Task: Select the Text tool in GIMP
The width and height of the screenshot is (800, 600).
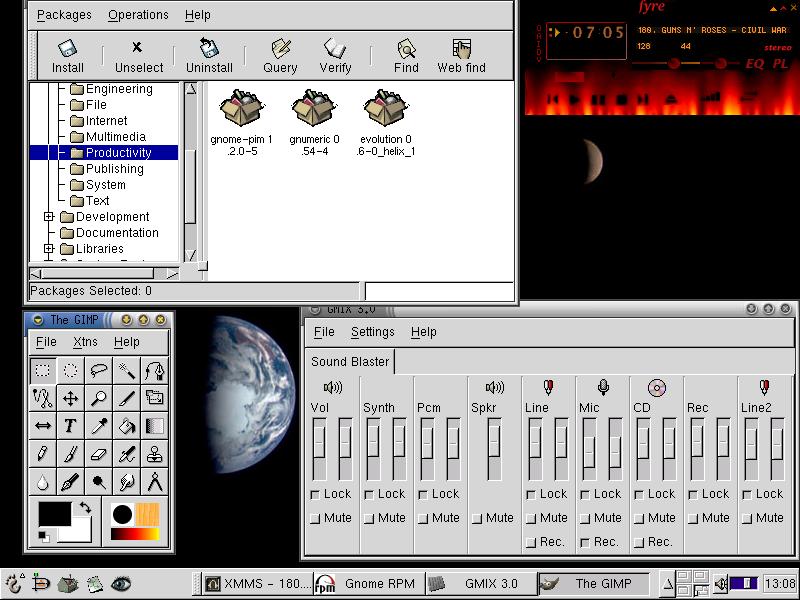Action: point(72,426)
